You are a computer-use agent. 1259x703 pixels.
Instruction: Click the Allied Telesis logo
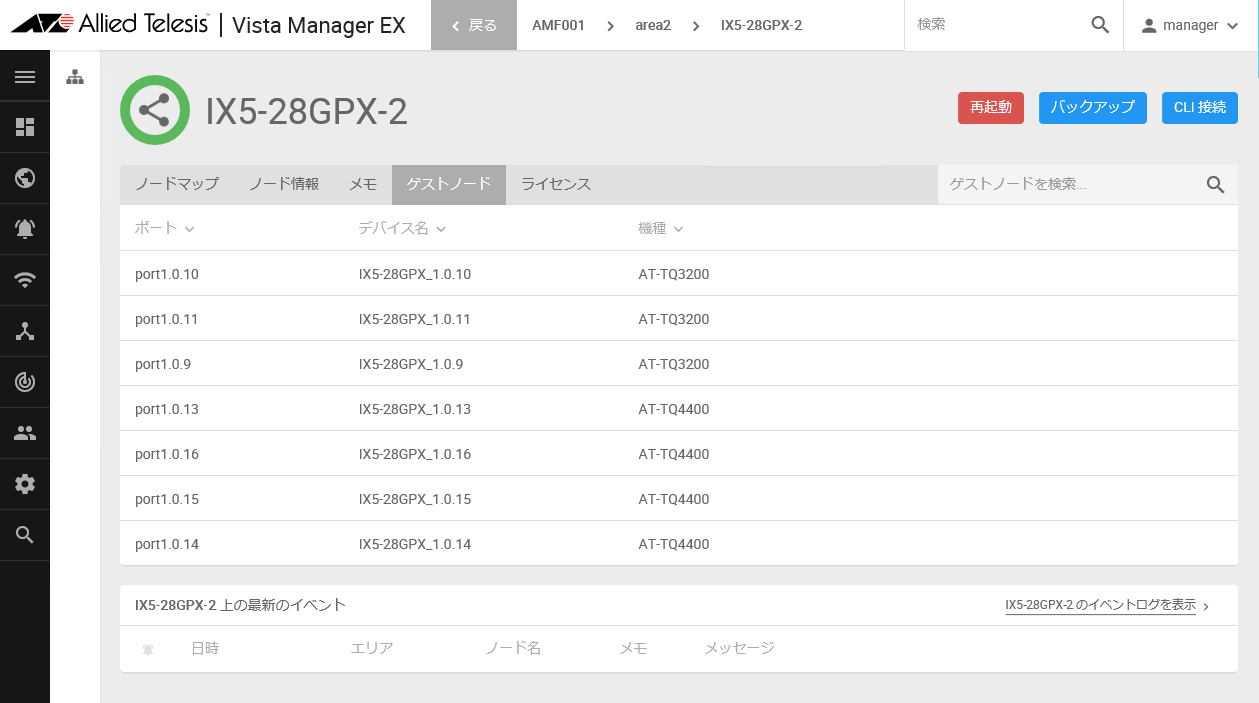110,24
